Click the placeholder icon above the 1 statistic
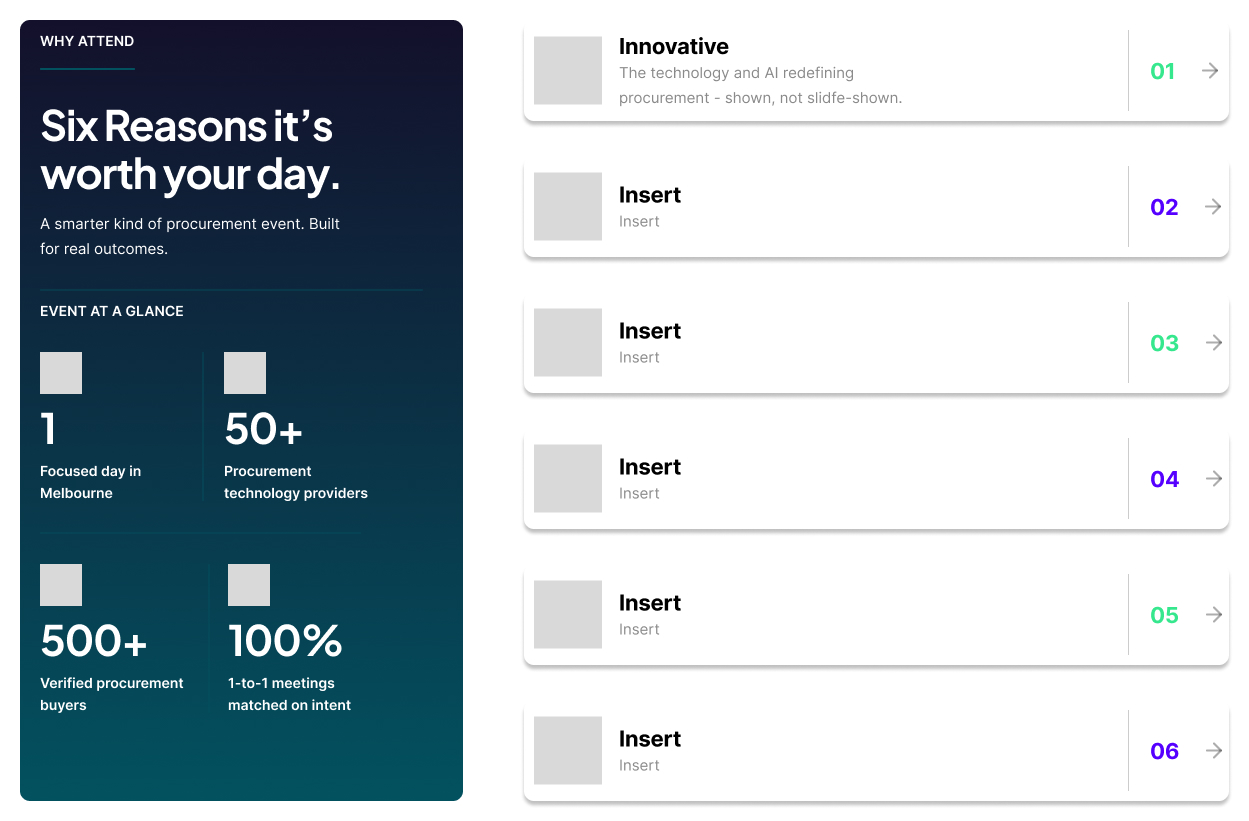This screenshot has width=1249, height=821. 61,373
